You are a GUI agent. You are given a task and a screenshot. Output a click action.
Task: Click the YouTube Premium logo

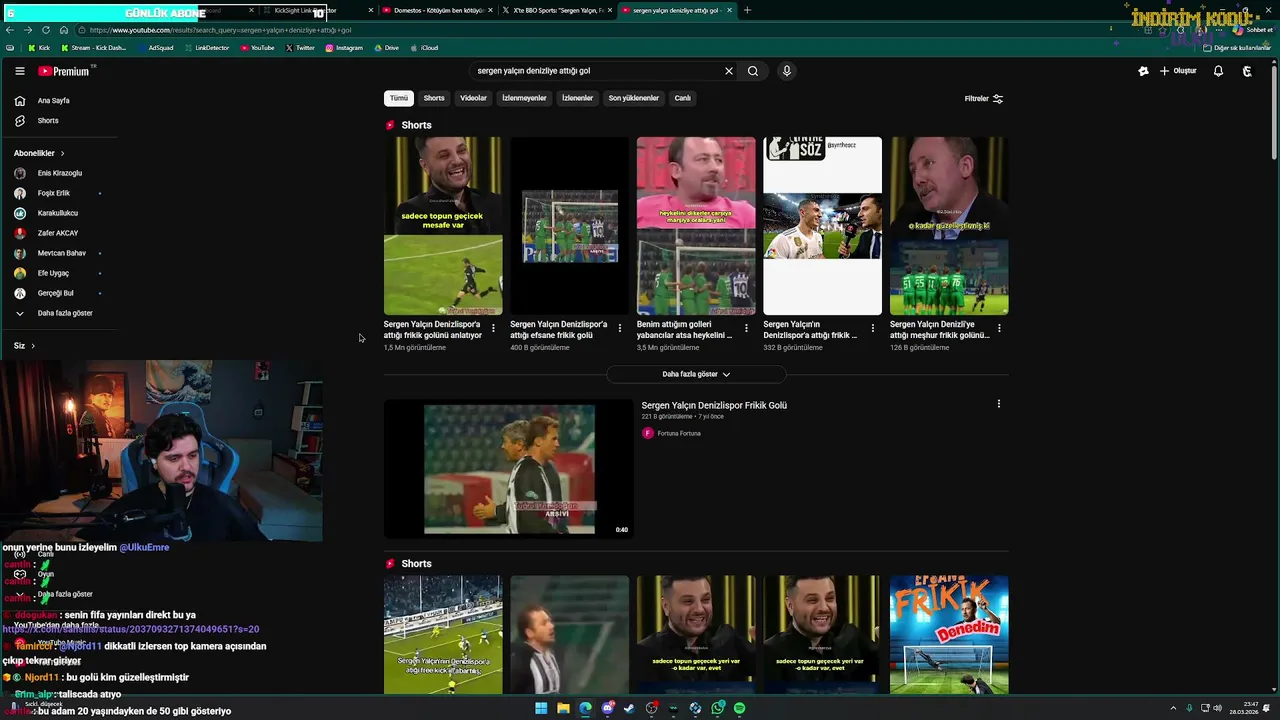[64, 71]
